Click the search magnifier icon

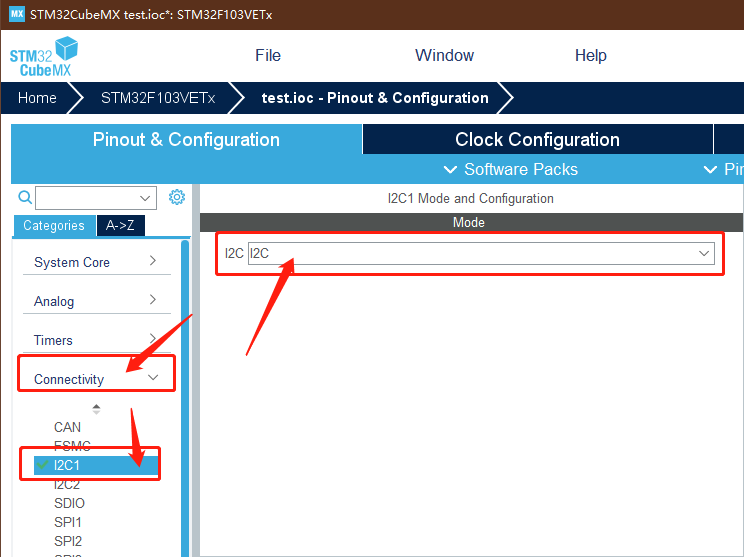click(x=25, y=197)
